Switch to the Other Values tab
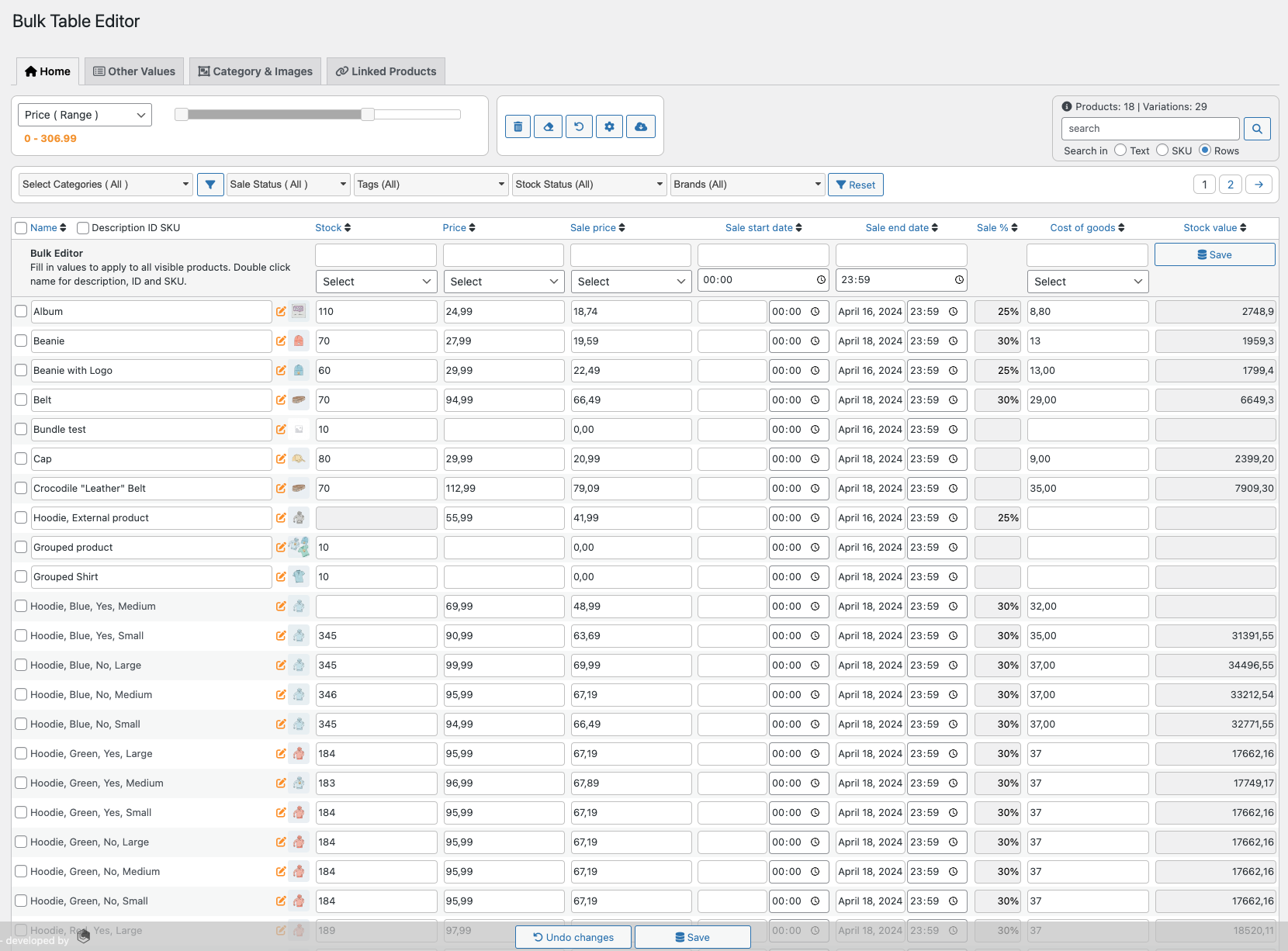 point(133,71)
